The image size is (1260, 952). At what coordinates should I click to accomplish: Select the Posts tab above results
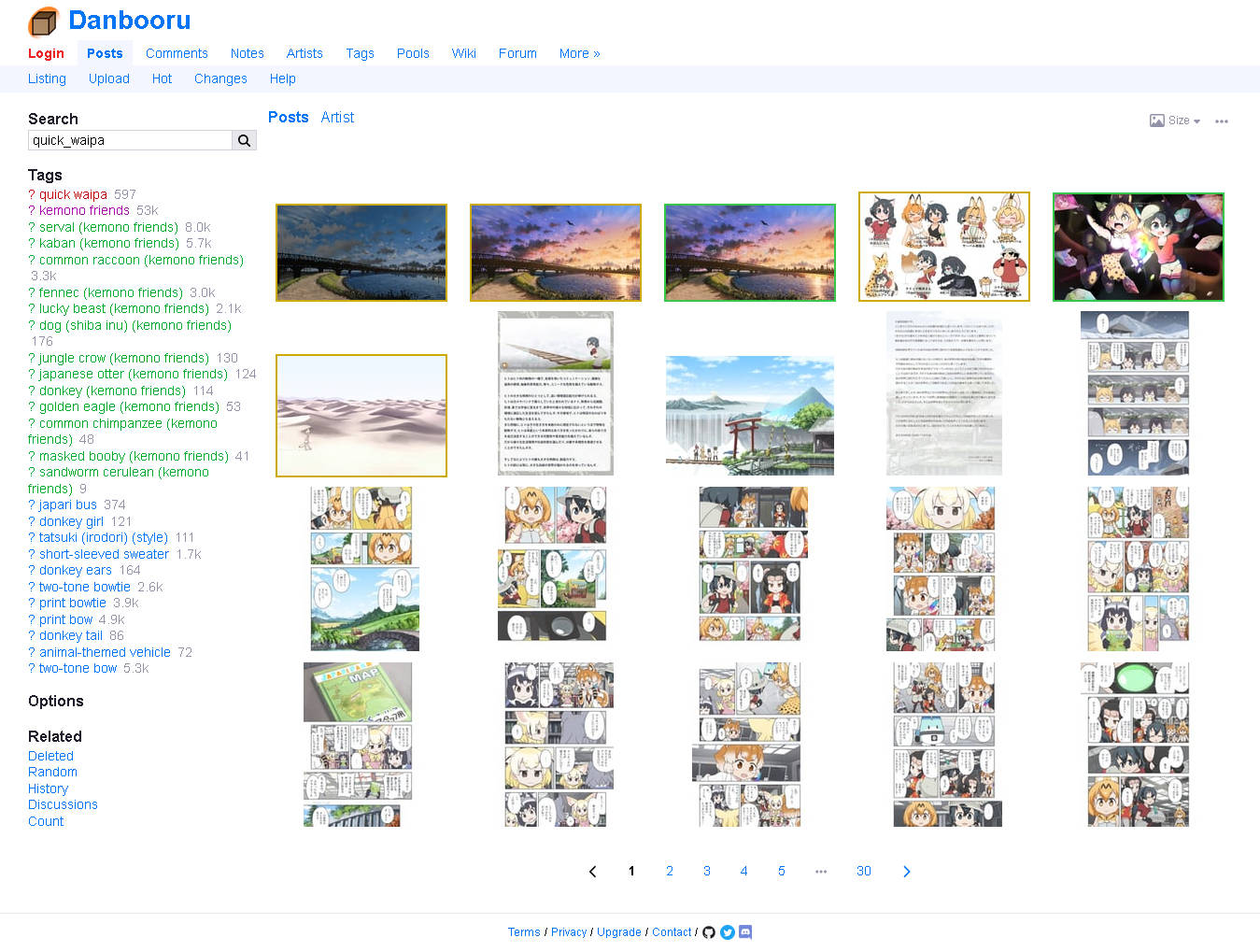pos(288,117)
